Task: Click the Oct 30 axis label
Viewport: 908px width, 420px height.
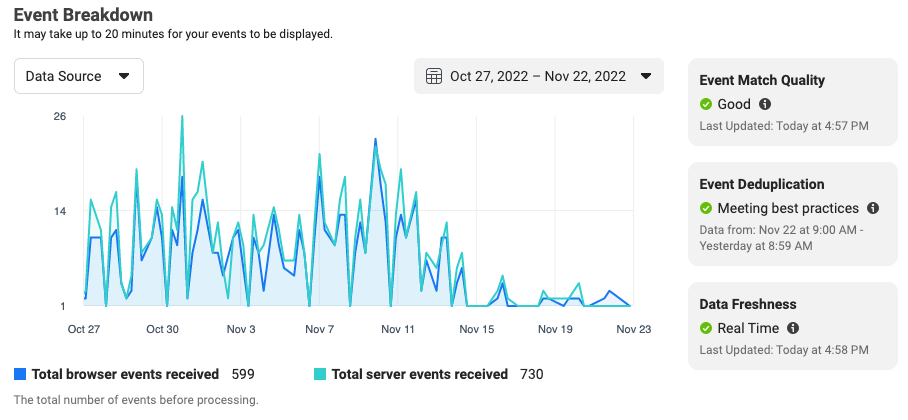Action: [163, 329]
